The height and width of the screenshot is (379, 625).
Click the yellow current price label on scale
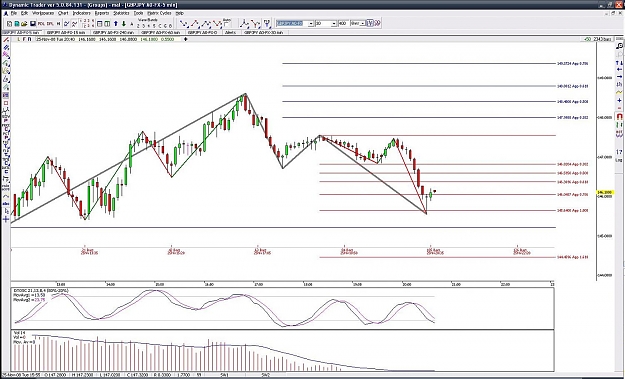[x=605, y=192]
